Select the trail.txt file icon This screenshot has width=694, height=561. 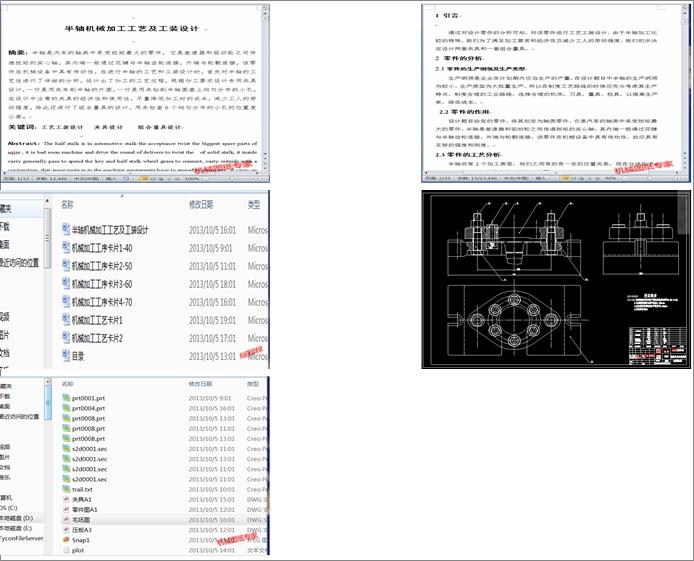(x=66, y=489)
